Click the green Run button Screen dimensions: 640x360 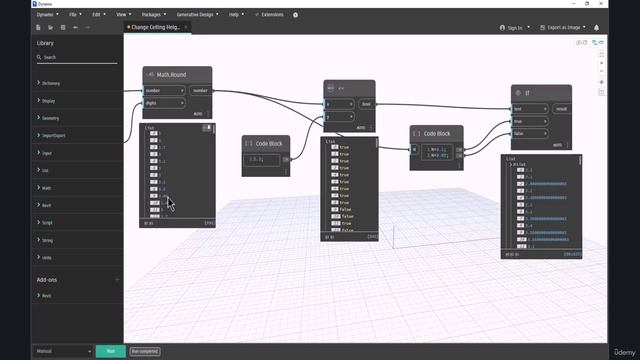[111, 351]
